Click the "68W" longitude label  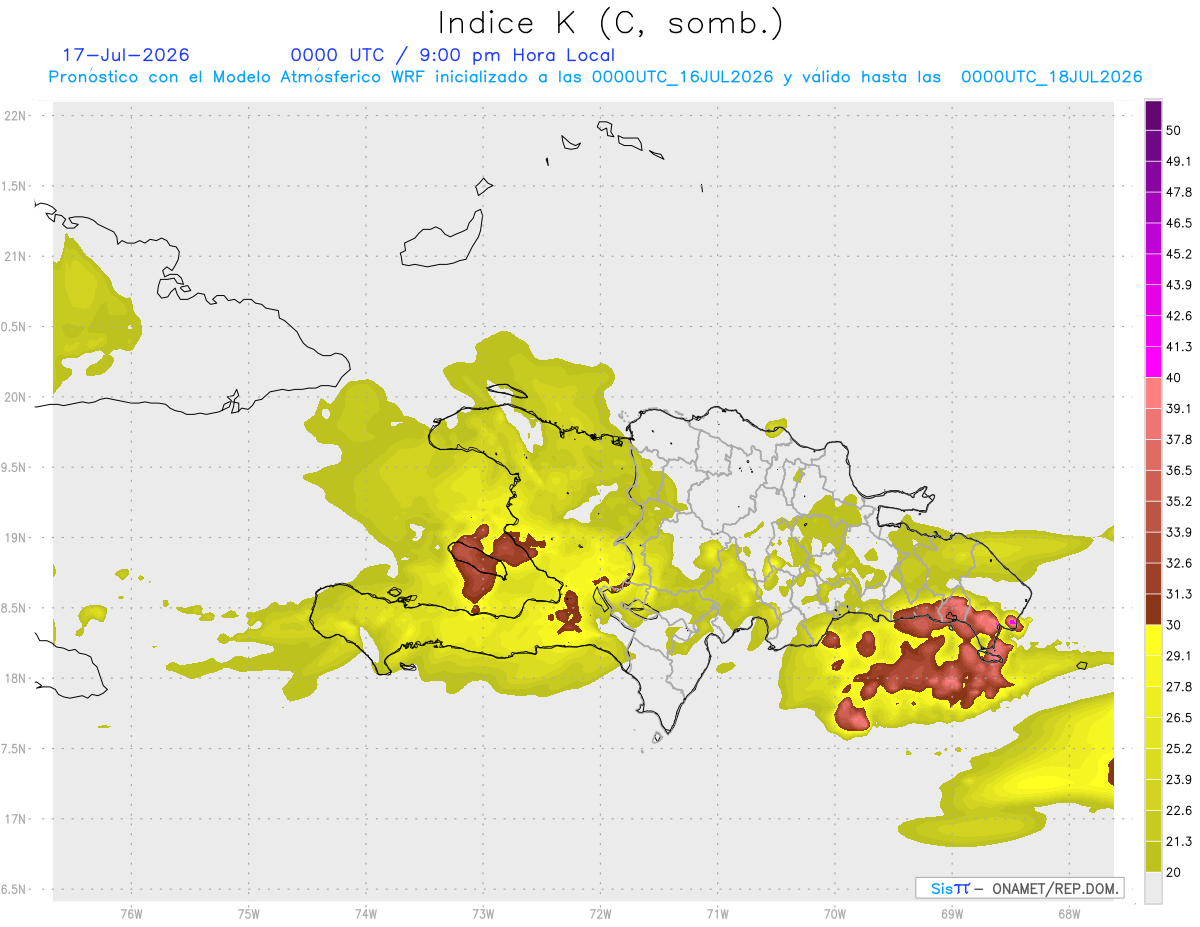coord(1069,913)
